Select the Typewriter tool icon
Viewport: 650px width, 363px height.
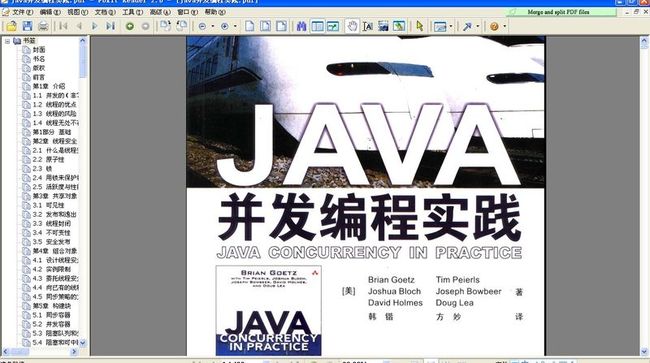pos(399,26)
